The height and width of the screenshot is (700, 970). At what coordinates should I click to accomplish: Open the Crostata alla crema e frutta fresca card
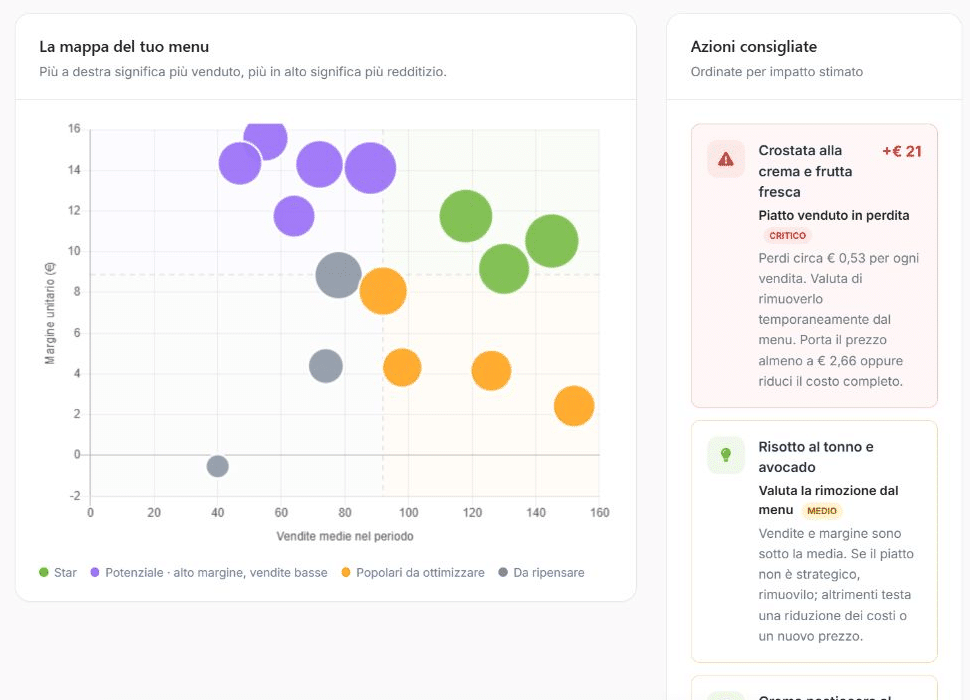click(x=814, y=266)
